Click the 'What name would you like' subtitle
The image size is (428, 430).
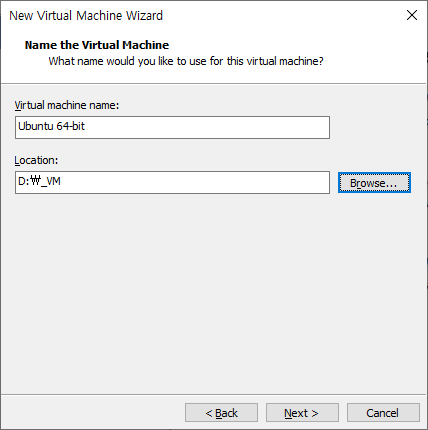point(186,61)
